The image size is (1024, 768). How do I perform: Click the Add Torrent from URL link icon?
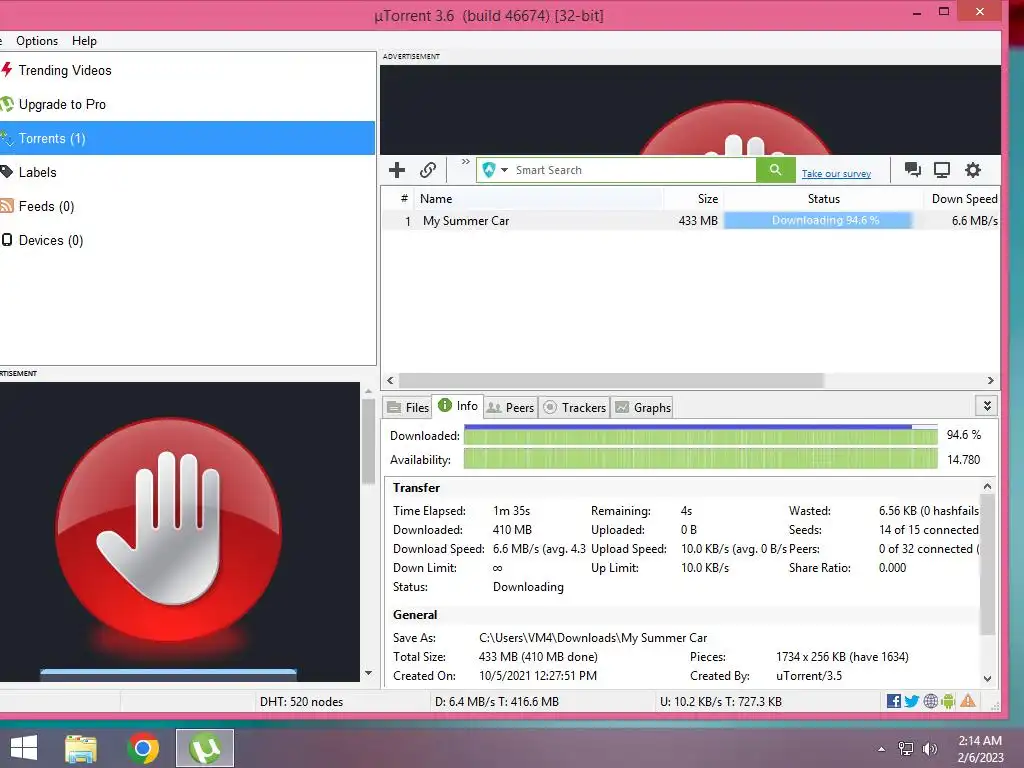(428, 170)
